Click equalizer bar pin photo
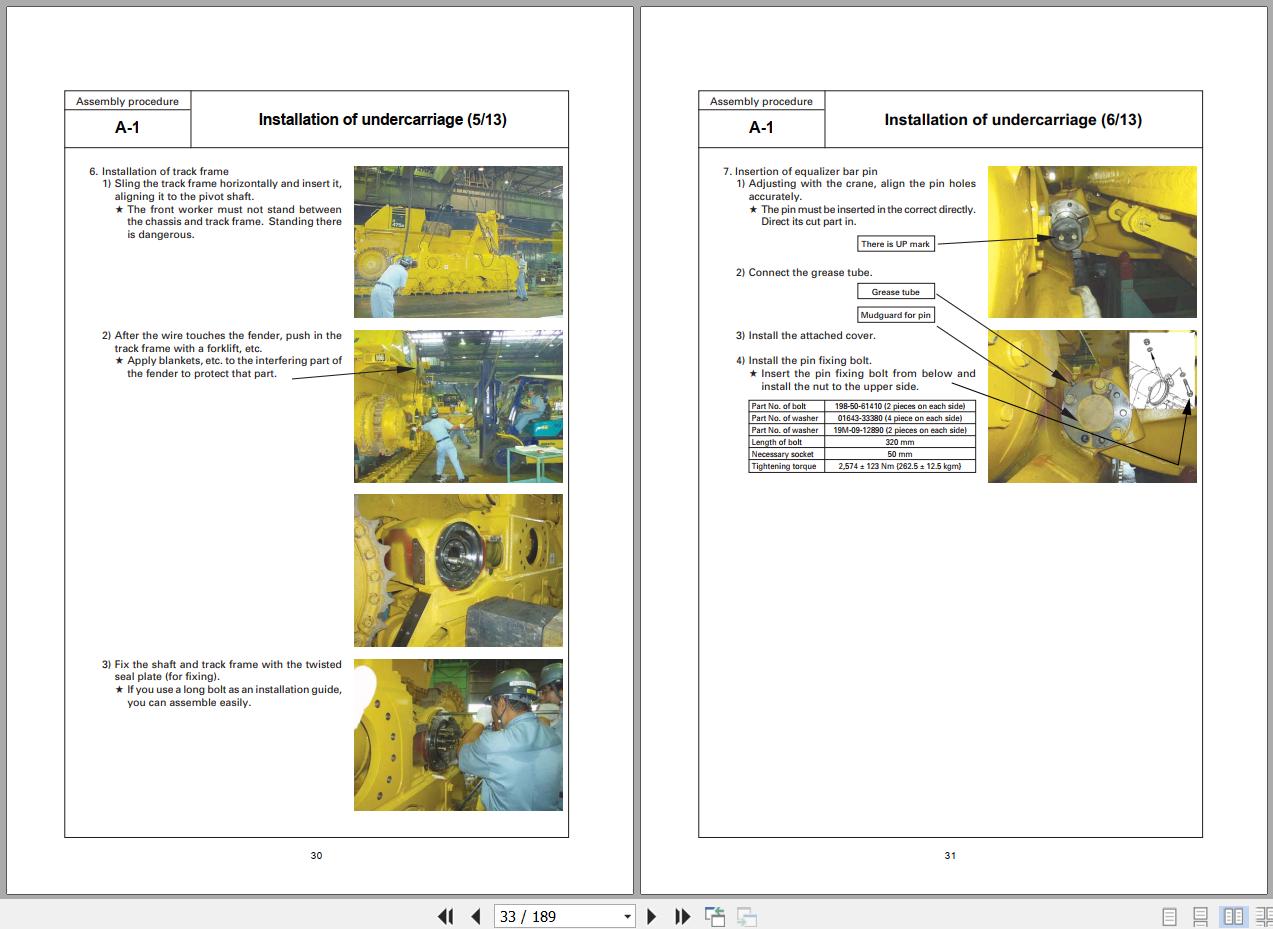The height and width of the screenshot is (929, 1273). pyautogui.click(x=1092, y=242)
